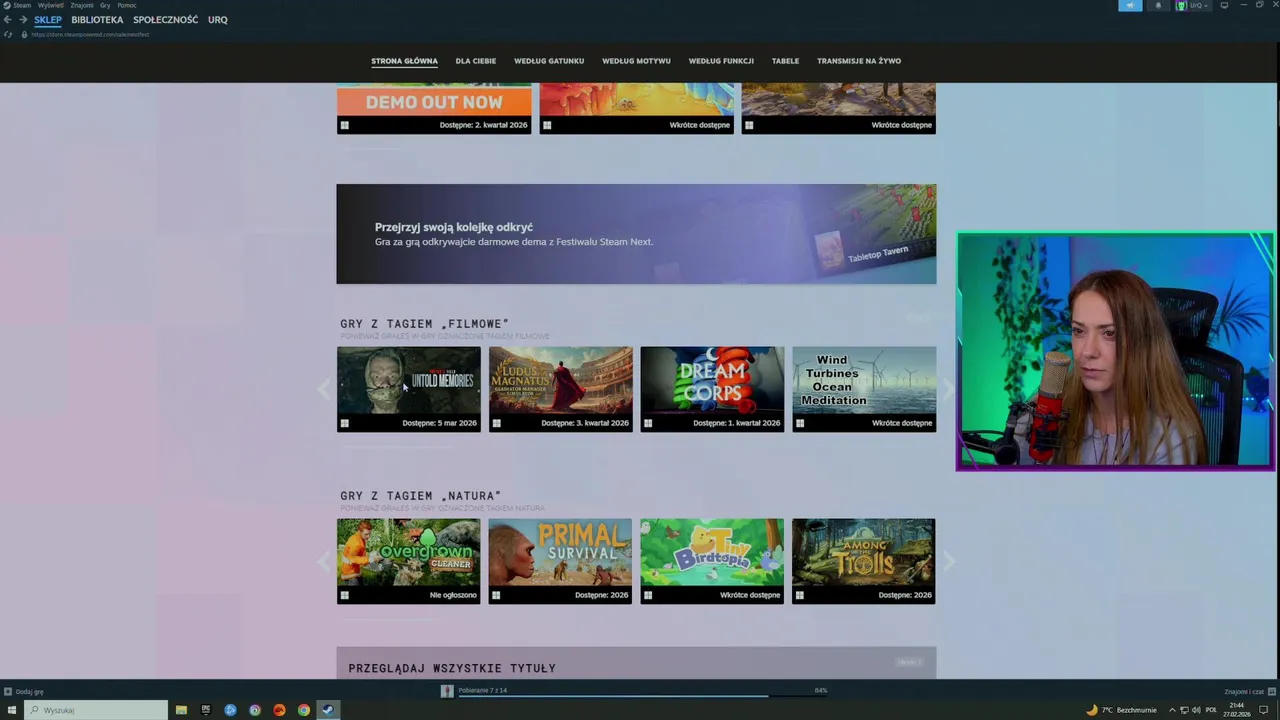Open the Untold Memories game thumbnail

(409, 381)
